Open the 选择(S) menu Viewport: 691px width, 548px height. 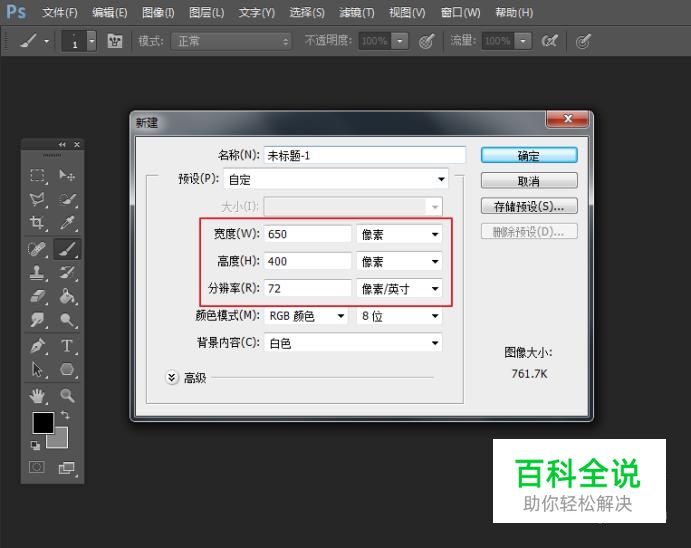(307, 12)
